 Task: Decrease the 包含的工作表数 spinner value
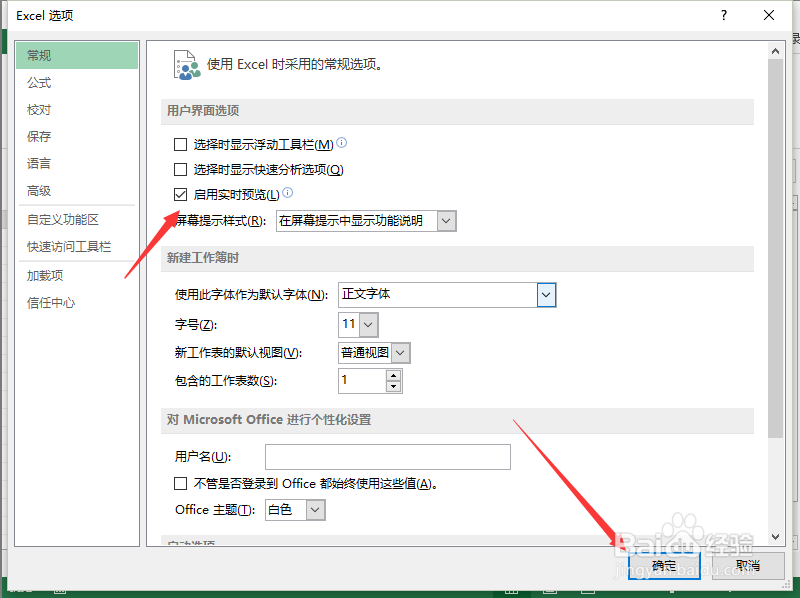[x=393, y=387]
